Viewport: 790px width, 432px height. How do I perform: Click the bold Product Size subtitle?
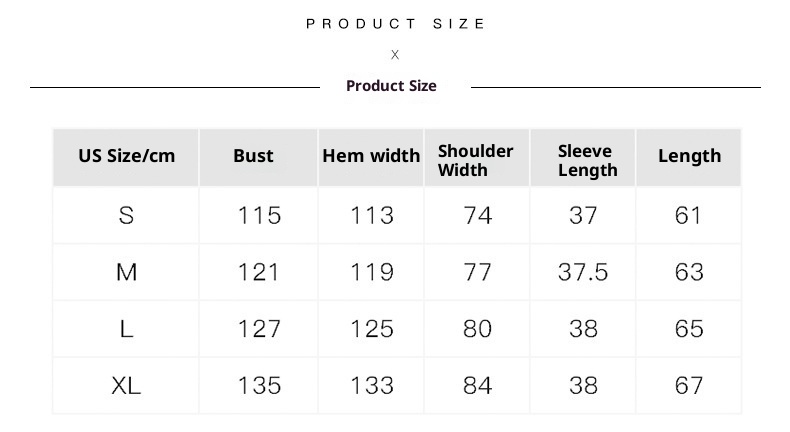click(391, 86)
